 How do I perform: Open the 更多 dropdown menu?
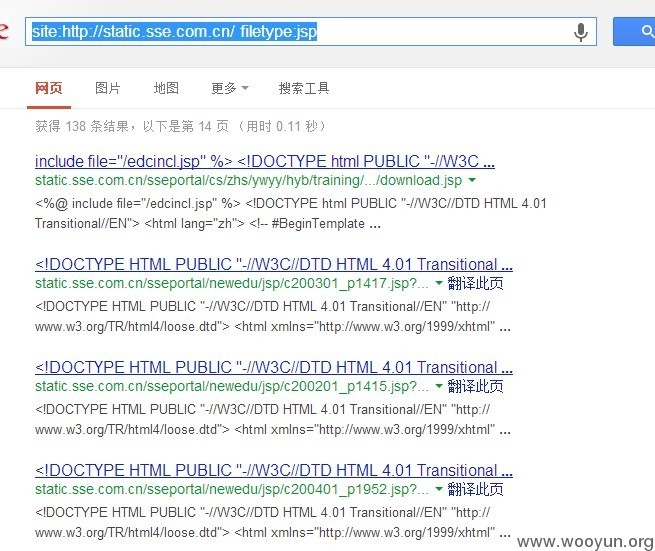pyautogui.click(x=230, y=88)
